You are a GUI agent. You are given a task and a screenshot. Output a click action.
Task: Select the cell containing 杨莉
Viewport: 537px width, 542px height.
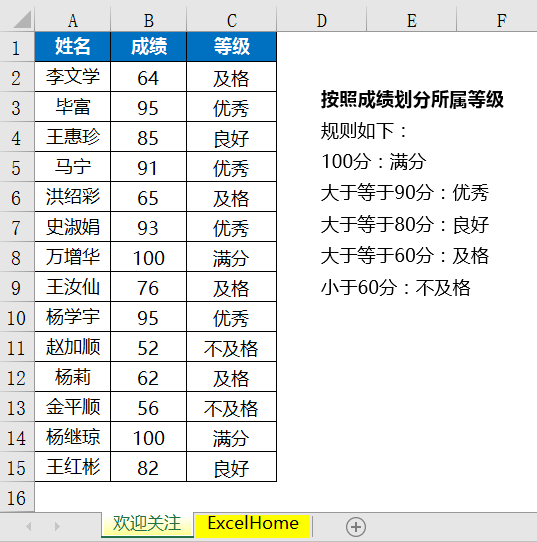[x=73, y=377]
